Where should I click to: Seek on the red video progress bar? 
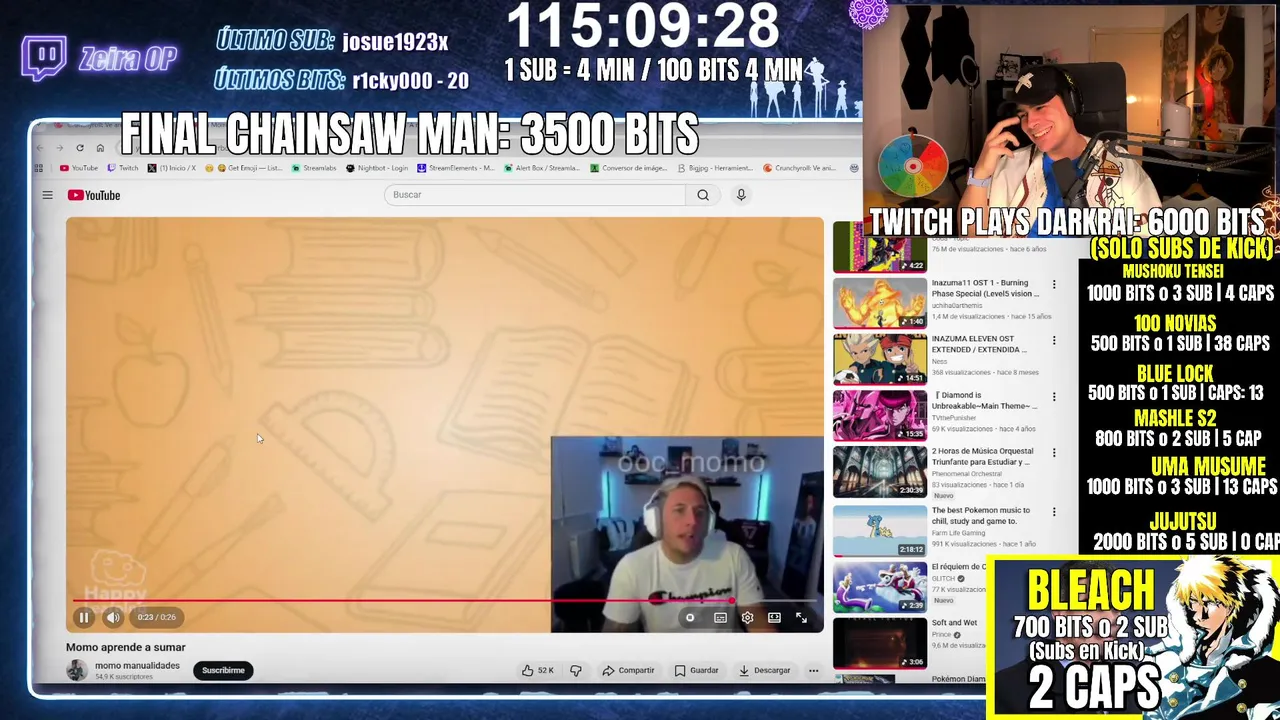click(445, 601)
